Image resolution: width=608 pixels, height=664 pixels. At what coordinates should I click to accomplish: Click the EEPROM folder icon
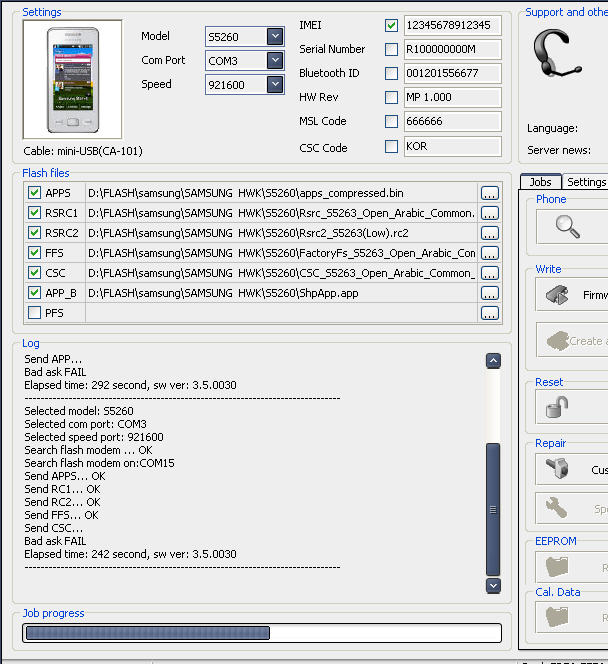[x=557, y=567]
